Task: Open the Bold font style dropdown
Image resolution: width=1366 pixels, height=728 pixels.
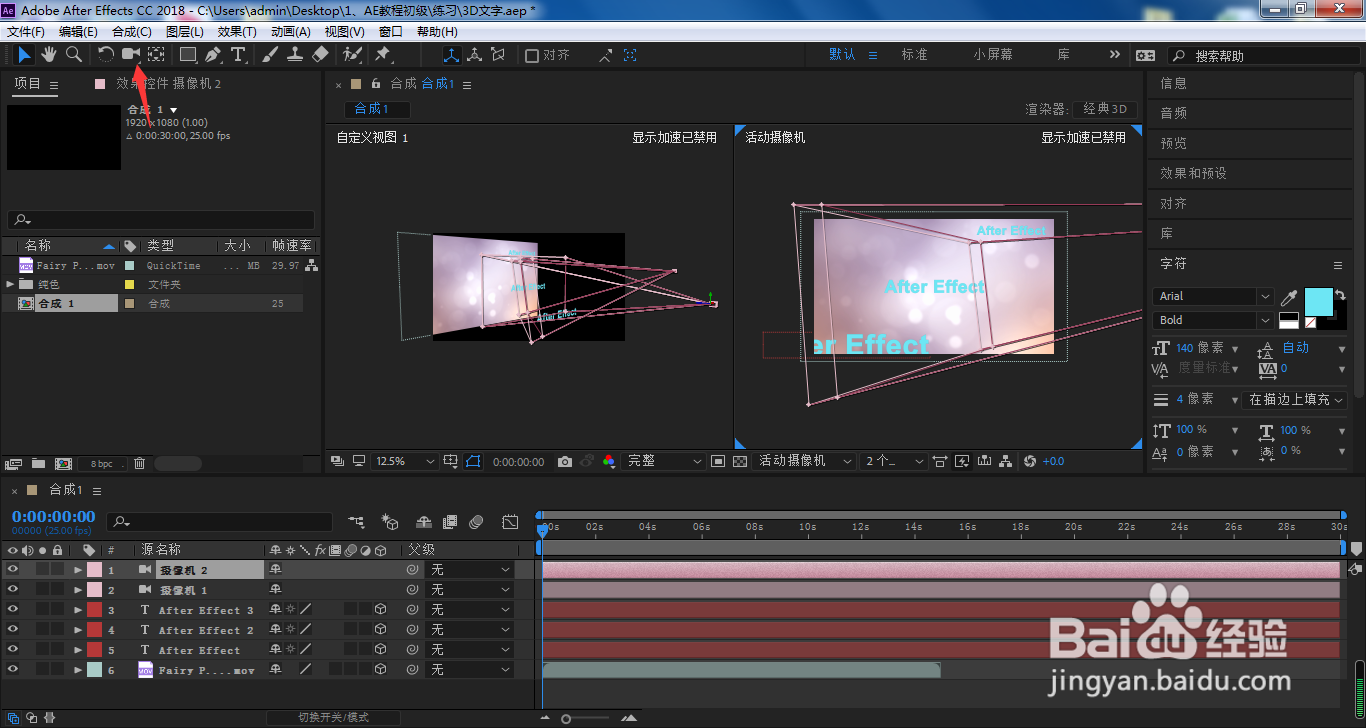Action: [x=1213, y=320]
